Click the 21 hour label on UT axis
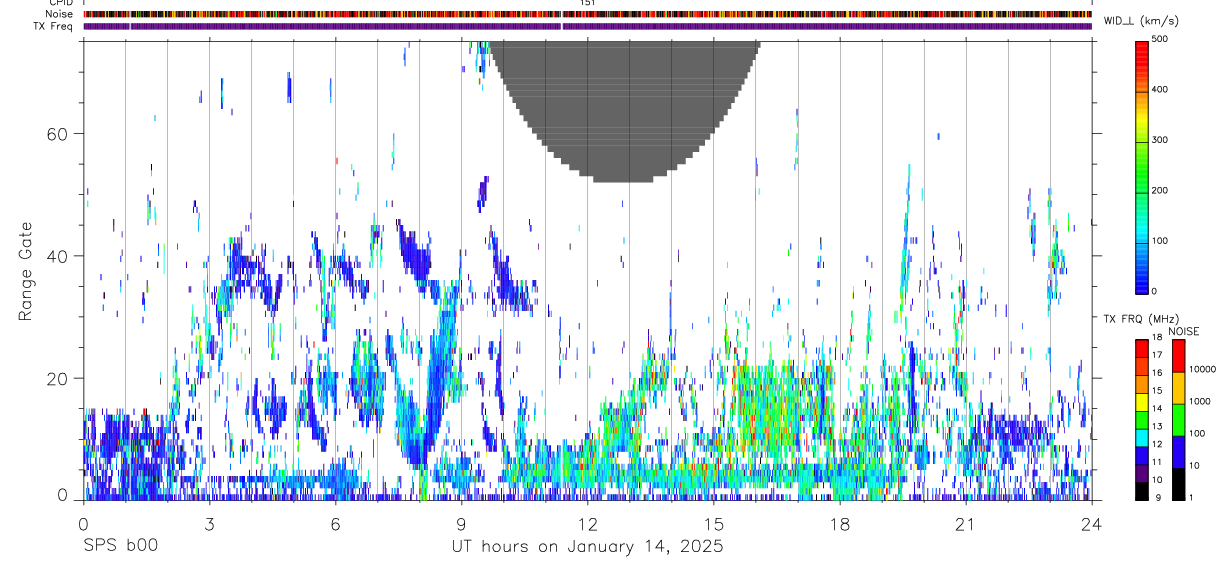1228x567 pixels. [966, 523]
